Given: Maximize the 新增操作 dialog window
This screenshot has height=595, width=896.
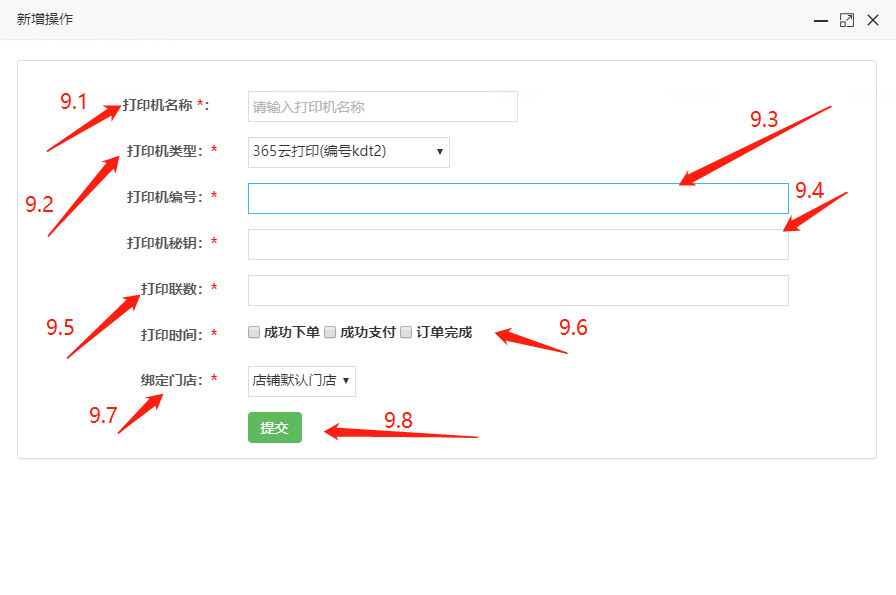Looking at the screenshot, I should [x=847, y=20].
